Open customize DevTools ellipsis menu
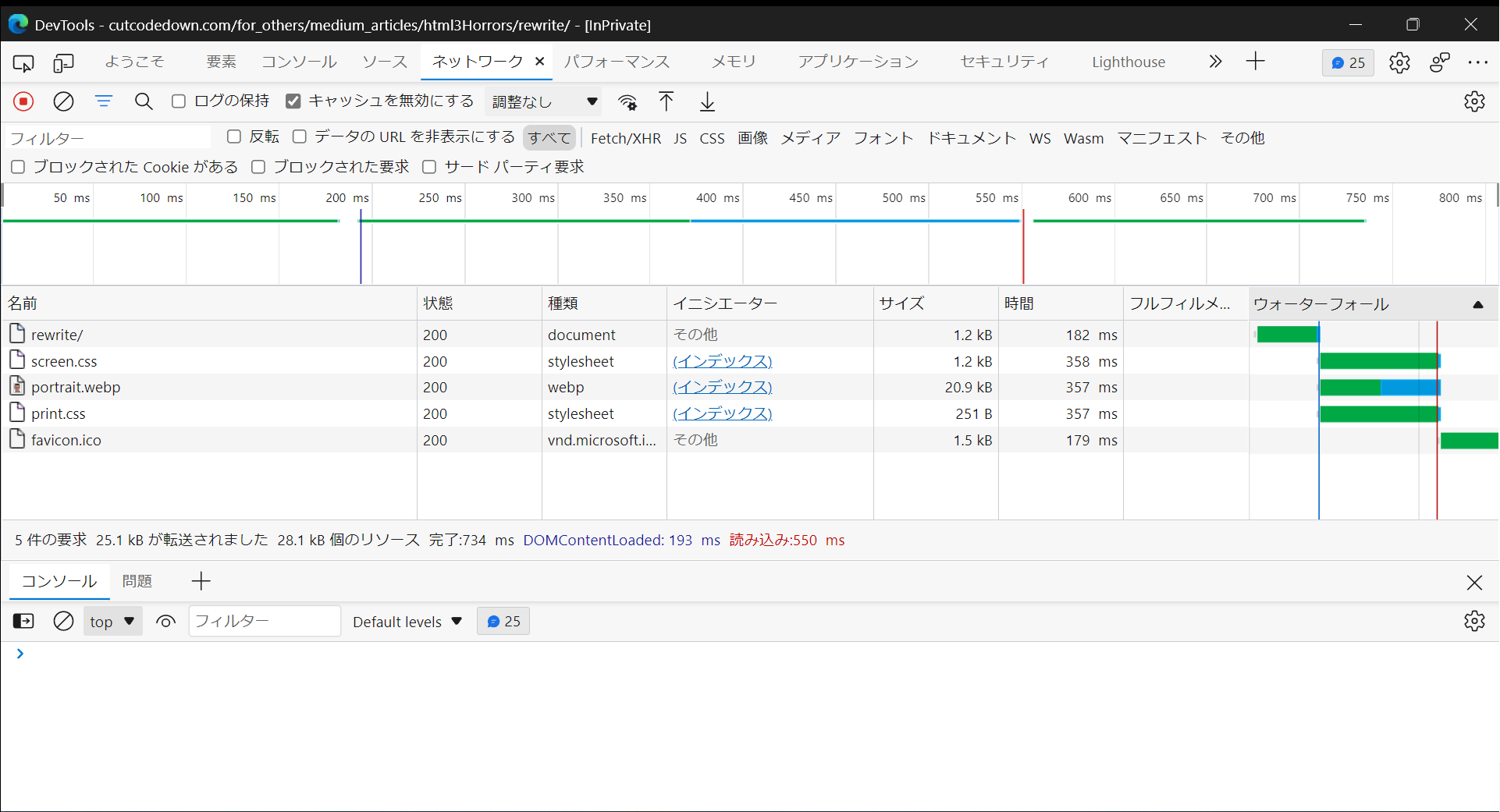Screen dimensions: 1500x812 (1478, 62)
